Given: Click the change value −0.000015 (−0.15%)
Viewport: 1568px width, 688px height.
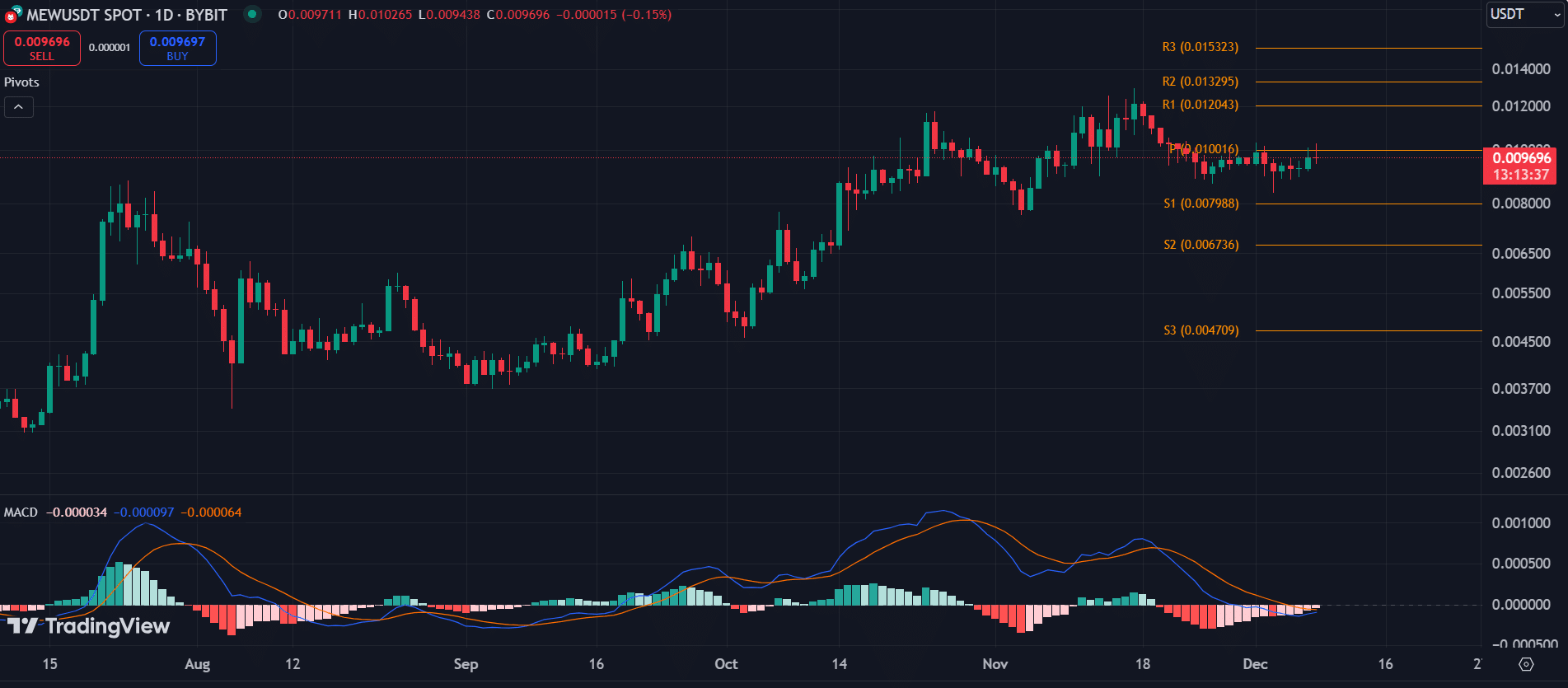Looking at the screenshot, I should [614, 15].
